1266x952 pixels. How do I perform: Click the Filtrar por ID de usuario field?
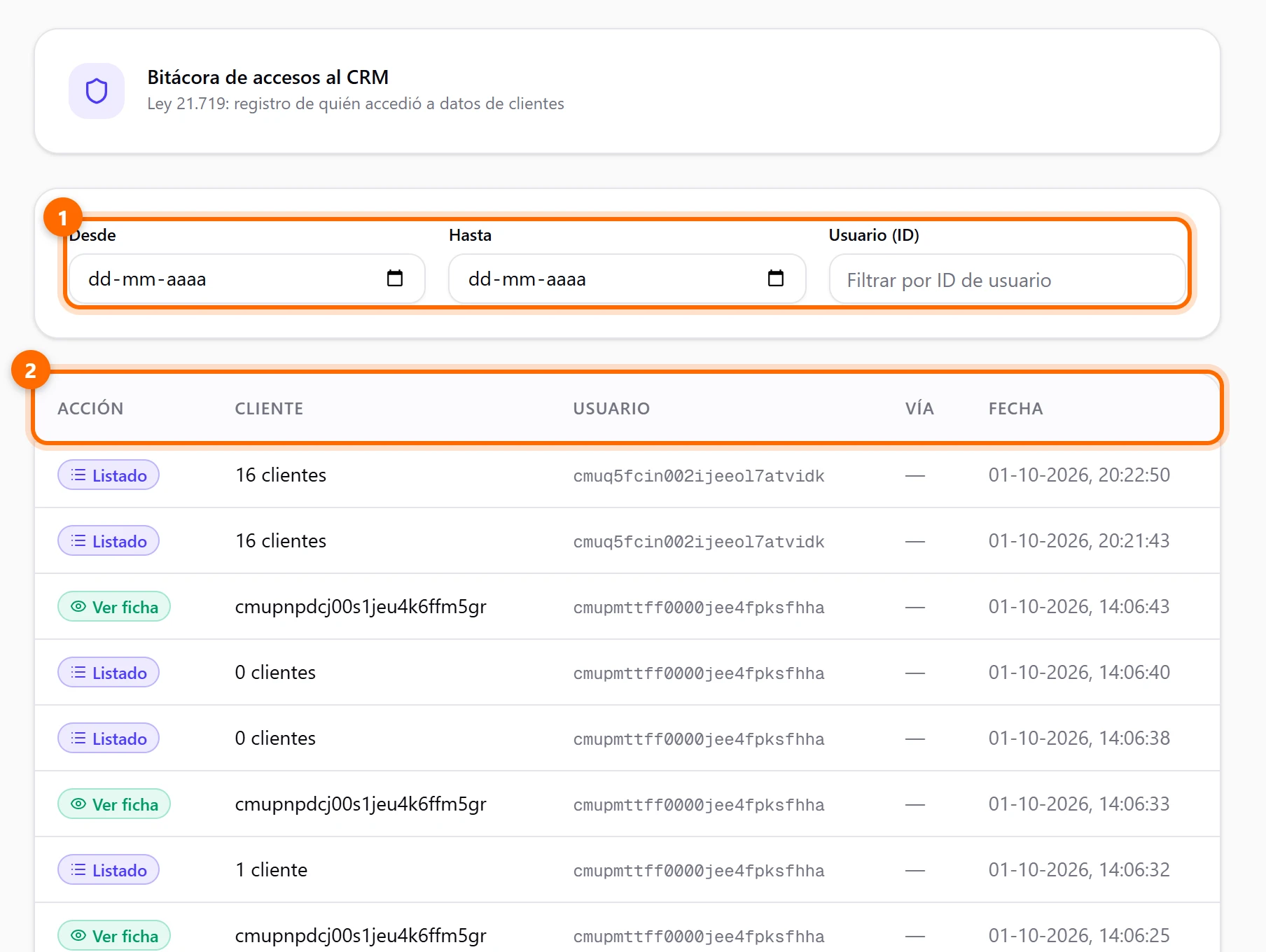[x=1007, y=280]
